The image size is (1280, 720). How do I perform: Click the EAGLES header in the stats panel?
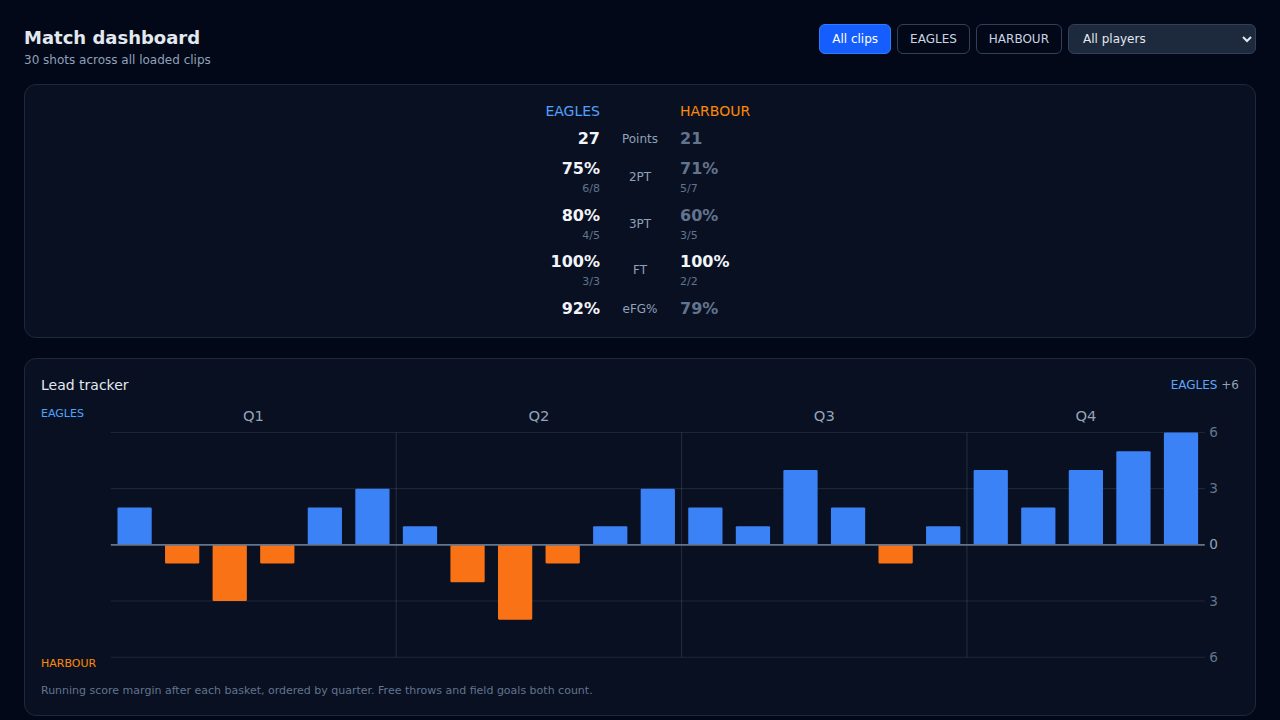[572, 111]
